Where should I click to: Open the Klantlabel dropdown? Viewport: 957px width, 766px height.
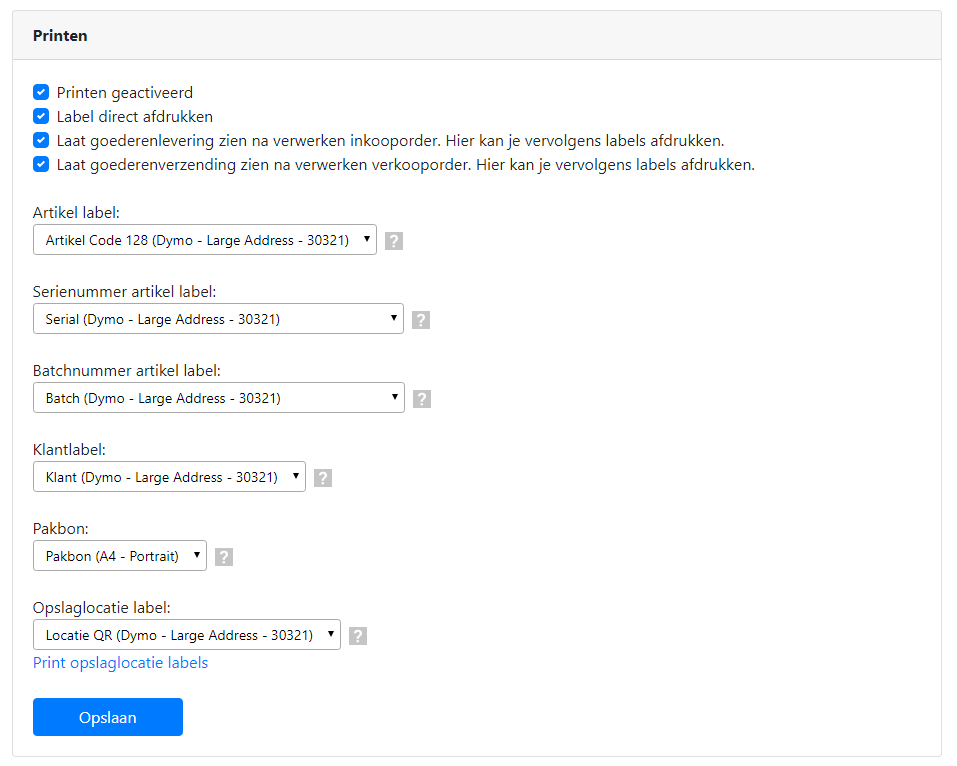169,477
